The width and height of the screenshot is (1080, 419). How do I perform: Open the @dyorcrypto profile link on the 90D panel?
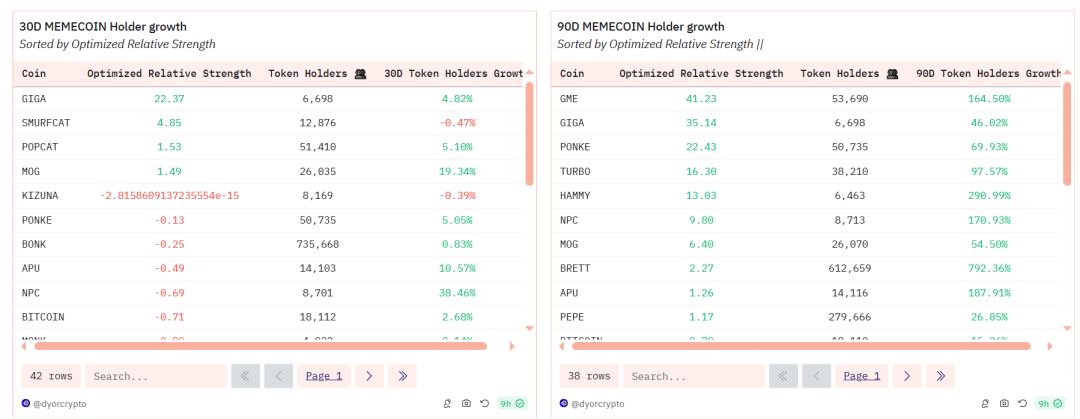(598, 404)
